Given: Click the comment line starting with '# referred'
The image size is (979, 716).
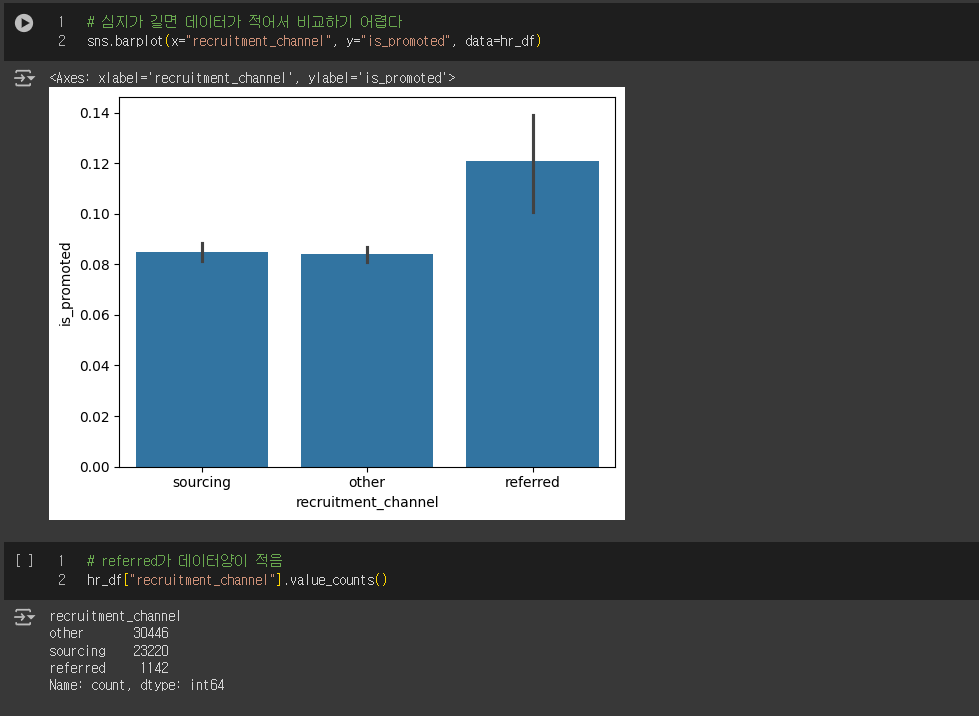Looking at the screenshot, I should click(x=185, y=561).
